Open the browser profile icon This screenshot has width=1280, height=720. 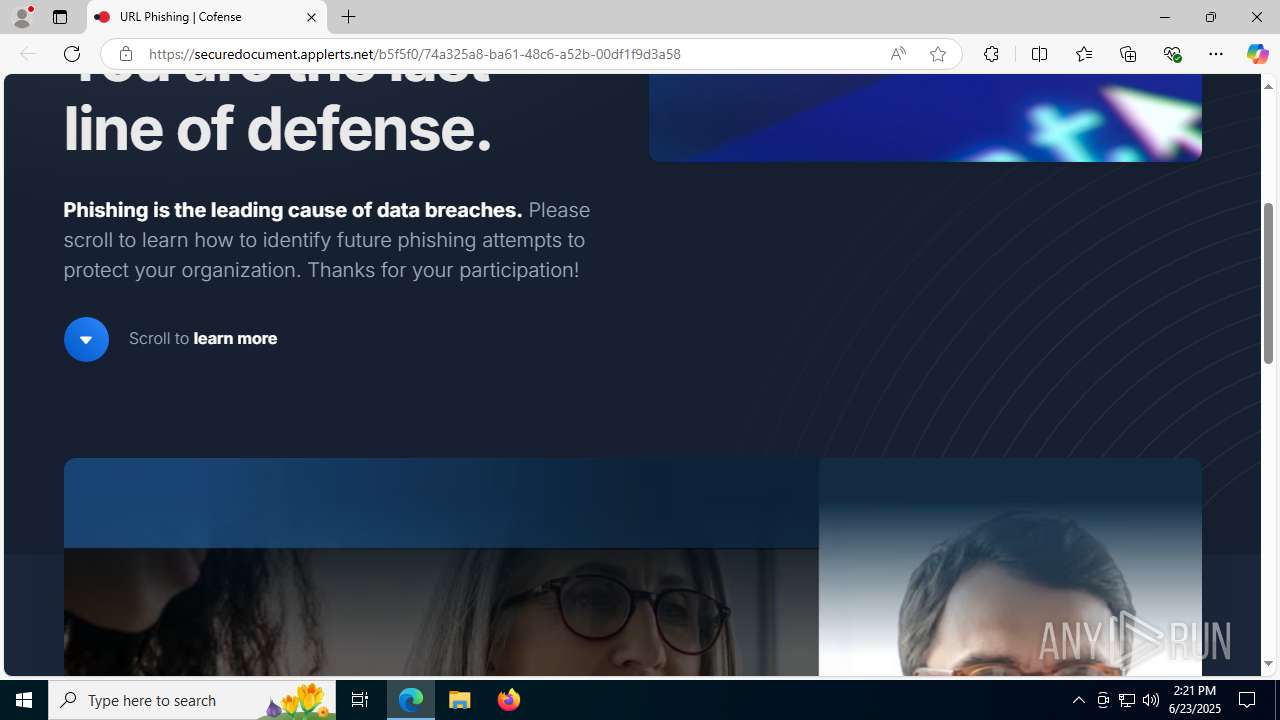21,17
